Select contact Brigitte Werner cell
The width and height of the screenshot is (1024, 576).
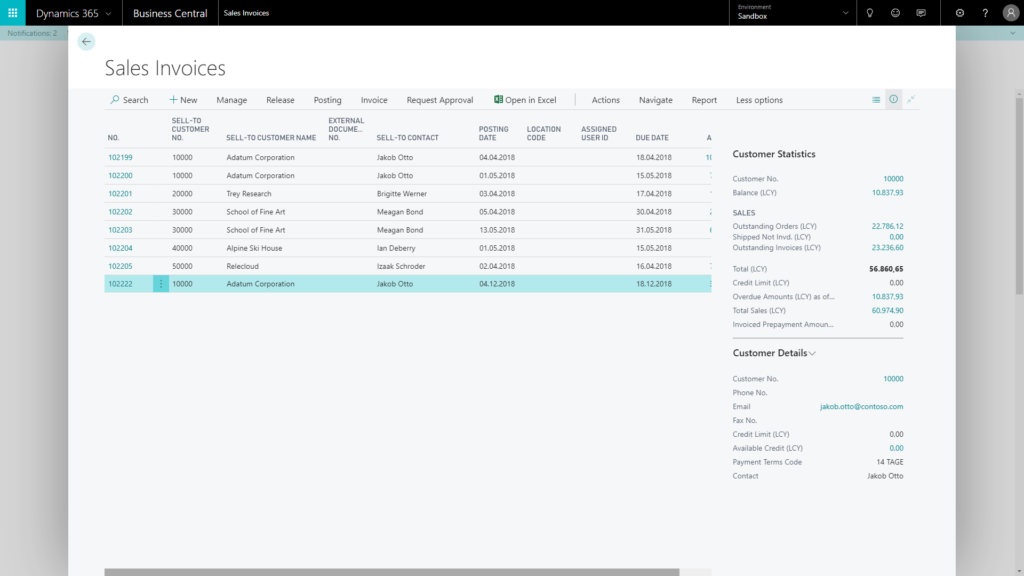(402, 194)
